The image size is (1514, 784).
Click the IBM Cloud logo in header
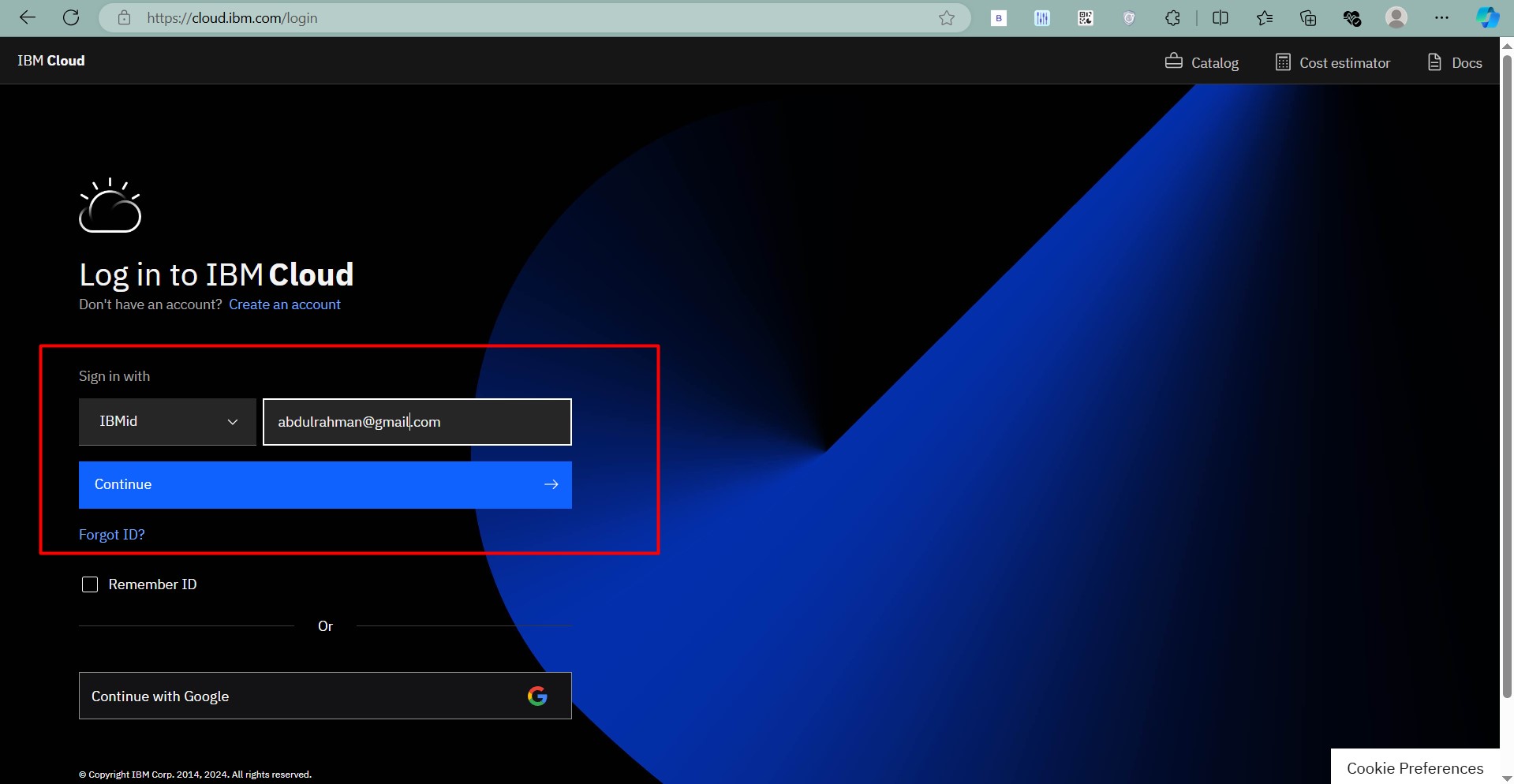tap(51, 61)
